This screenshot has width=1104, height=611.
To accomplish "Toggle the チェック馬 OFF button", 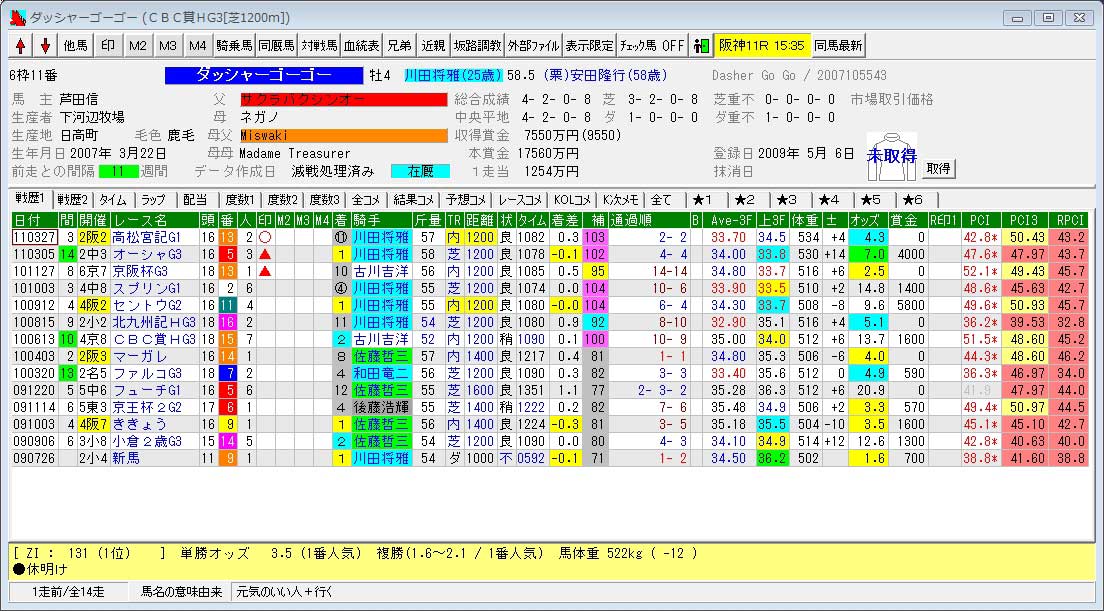I will pos(652,46).
